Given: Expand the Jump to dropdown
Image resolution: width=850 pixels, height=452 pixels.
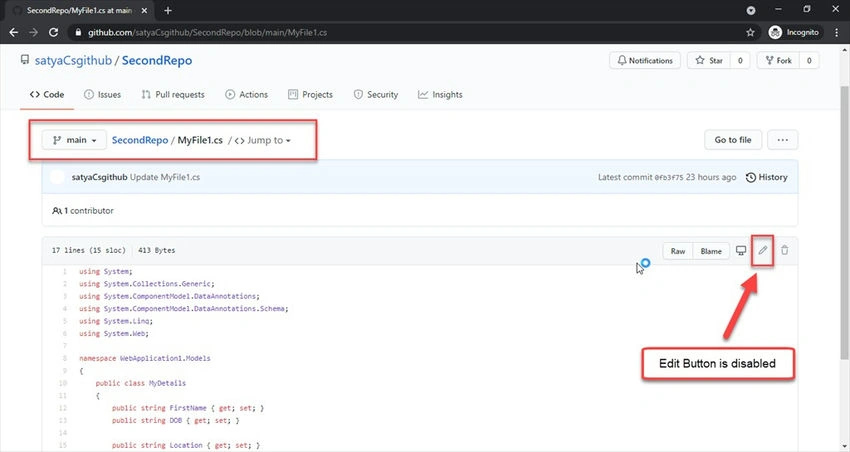Looking at the screenshot, I should point(263,140).
